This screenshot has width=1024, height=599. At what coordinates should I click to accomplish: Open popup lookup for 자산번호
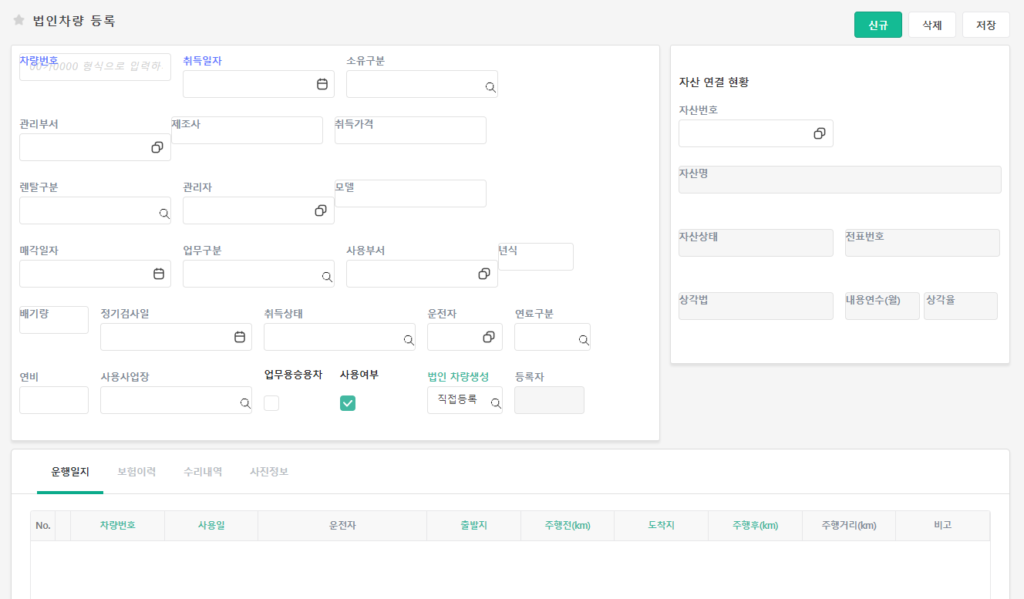pos(819,134)
